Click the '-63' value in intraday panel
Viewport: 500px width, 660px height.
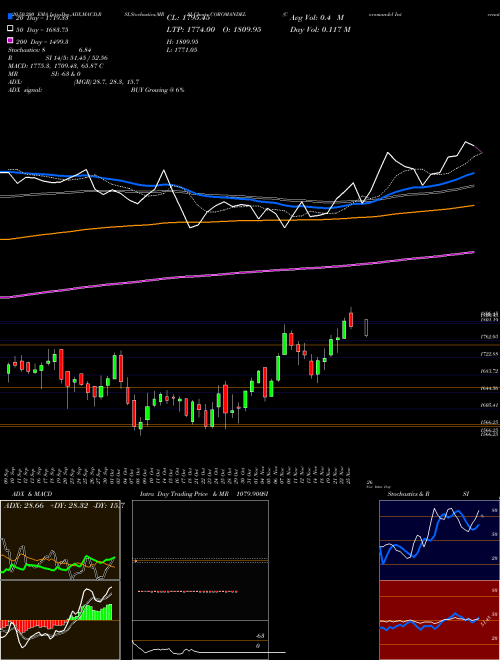click(260, 636)
